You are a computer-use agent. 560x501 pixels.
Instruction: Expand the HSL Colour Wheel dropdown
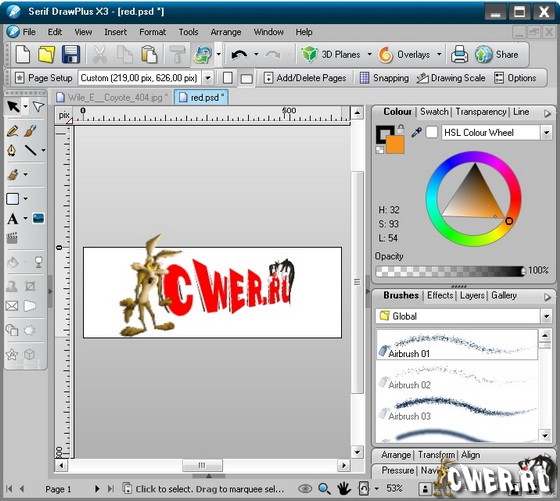(546, 133)
